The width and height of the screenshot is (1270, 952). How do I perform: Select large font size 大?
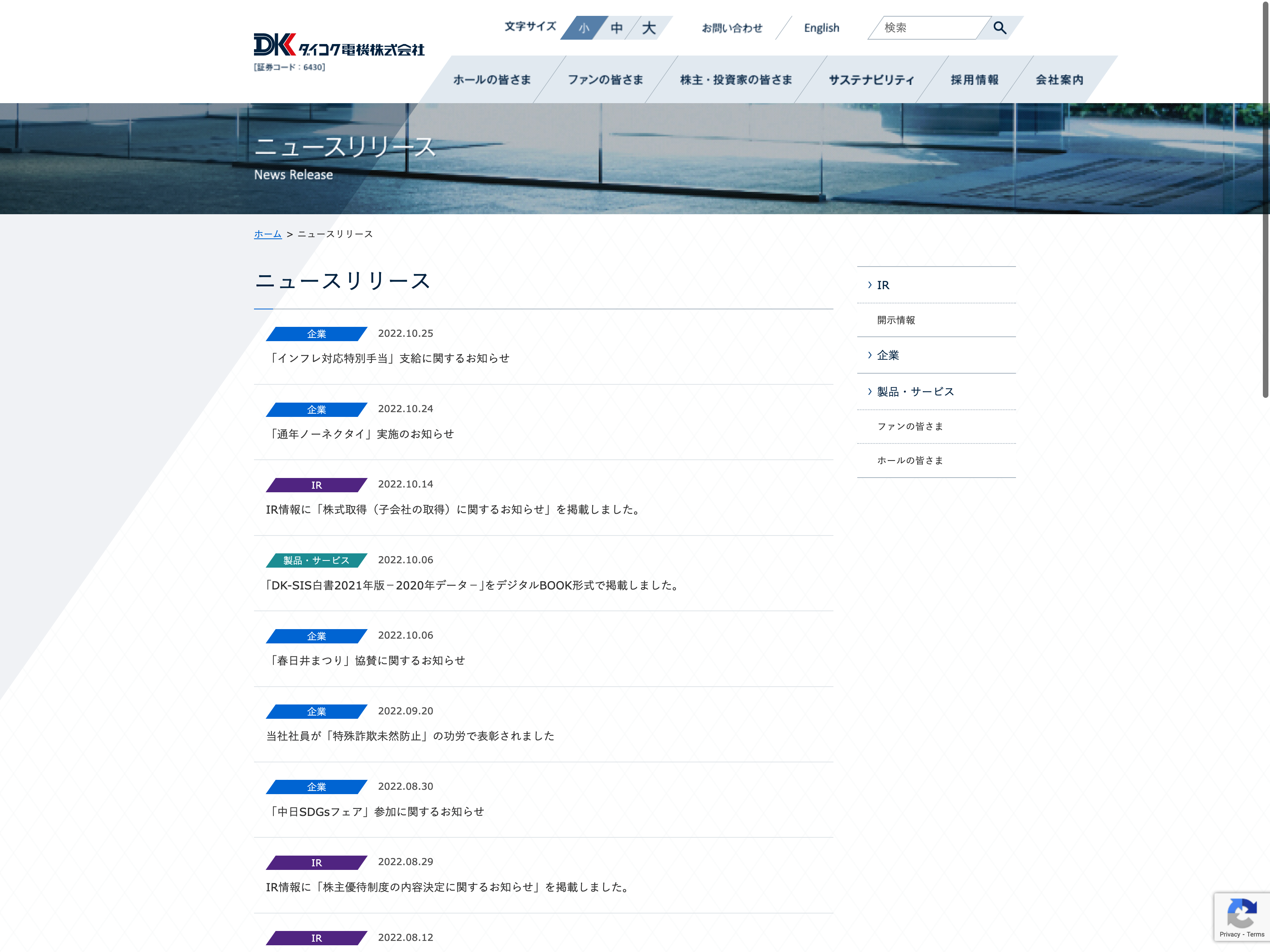[649, 28]
